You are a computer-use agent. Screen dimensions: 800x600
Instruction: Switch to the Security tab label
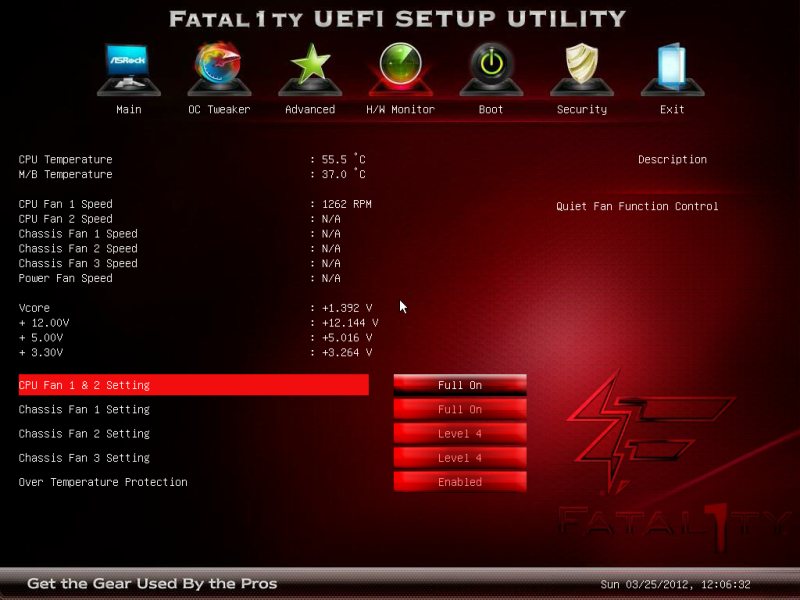(582, 109)
